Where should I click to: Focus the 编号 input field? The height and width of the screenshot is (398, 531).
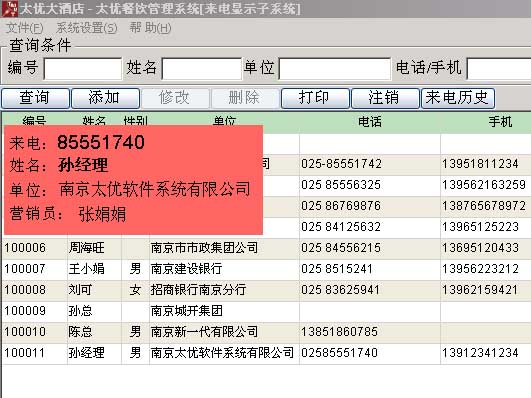click(x=83, y=69)
